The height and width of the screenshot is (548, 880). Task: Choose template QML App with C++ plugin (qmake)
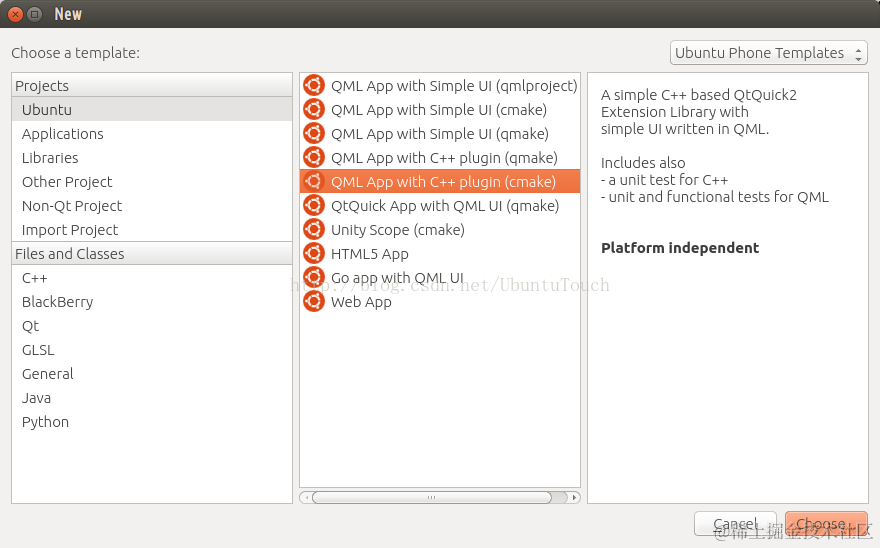(x=440, y=158)
